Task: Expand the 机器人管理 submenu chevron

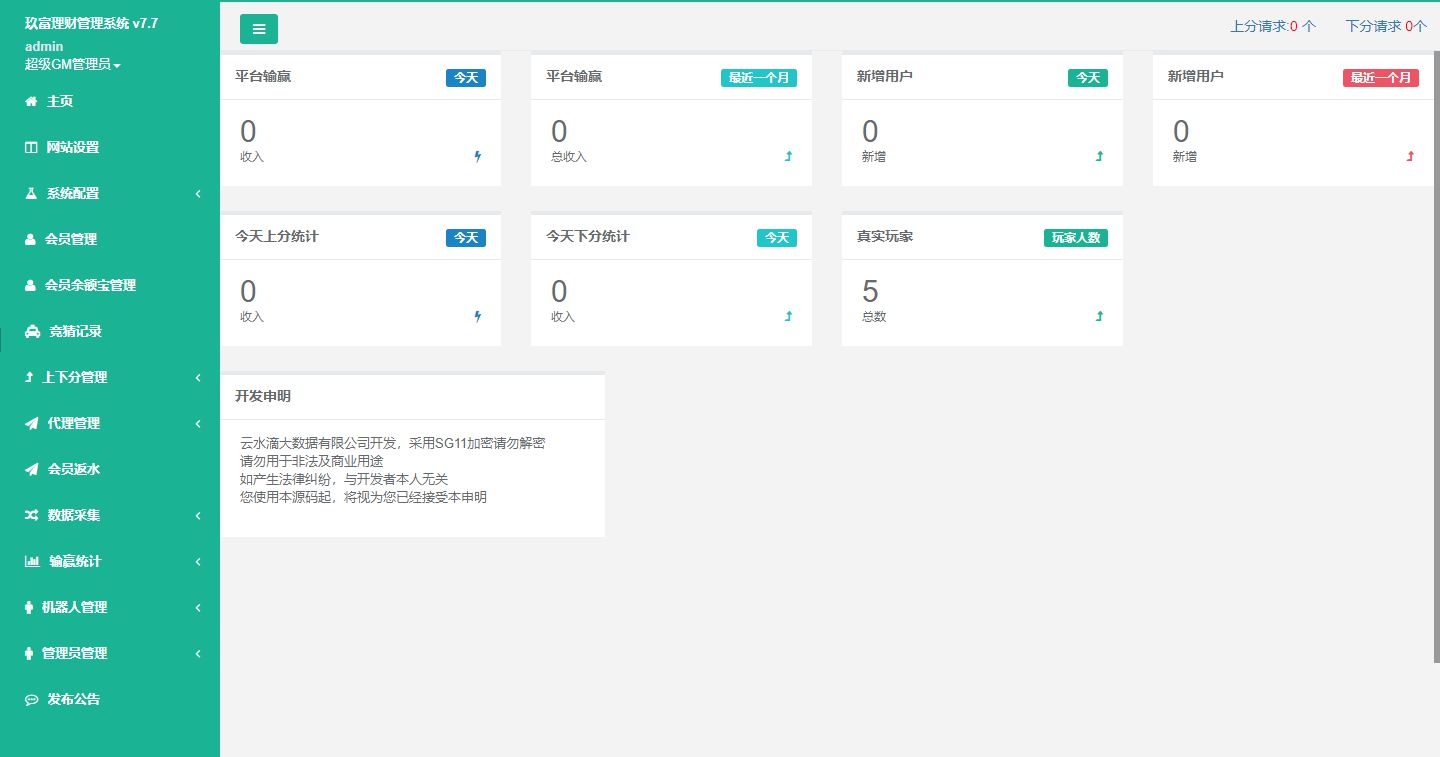Action: tap(198, 607)
